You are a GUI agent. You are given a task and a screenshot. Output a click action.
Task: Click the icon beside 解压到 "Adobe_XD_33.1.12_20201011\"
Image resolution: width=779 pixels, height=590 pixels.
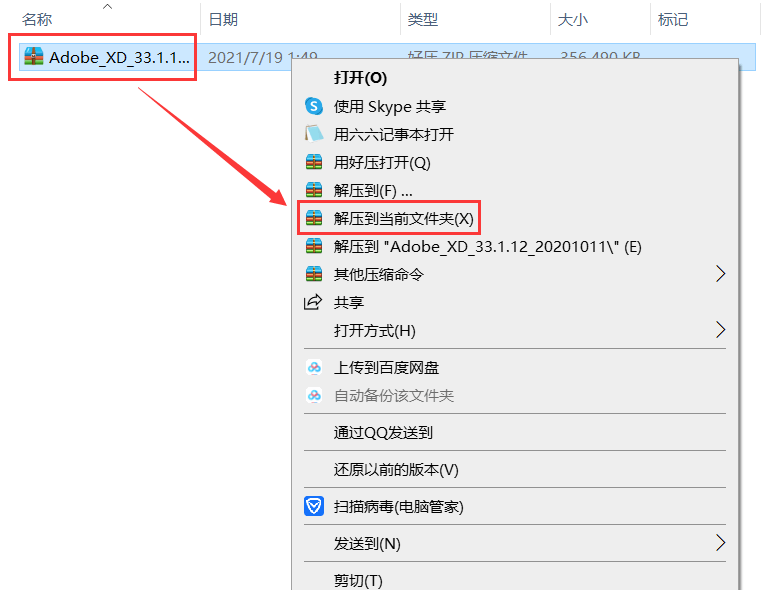click(x=313, y=246)
